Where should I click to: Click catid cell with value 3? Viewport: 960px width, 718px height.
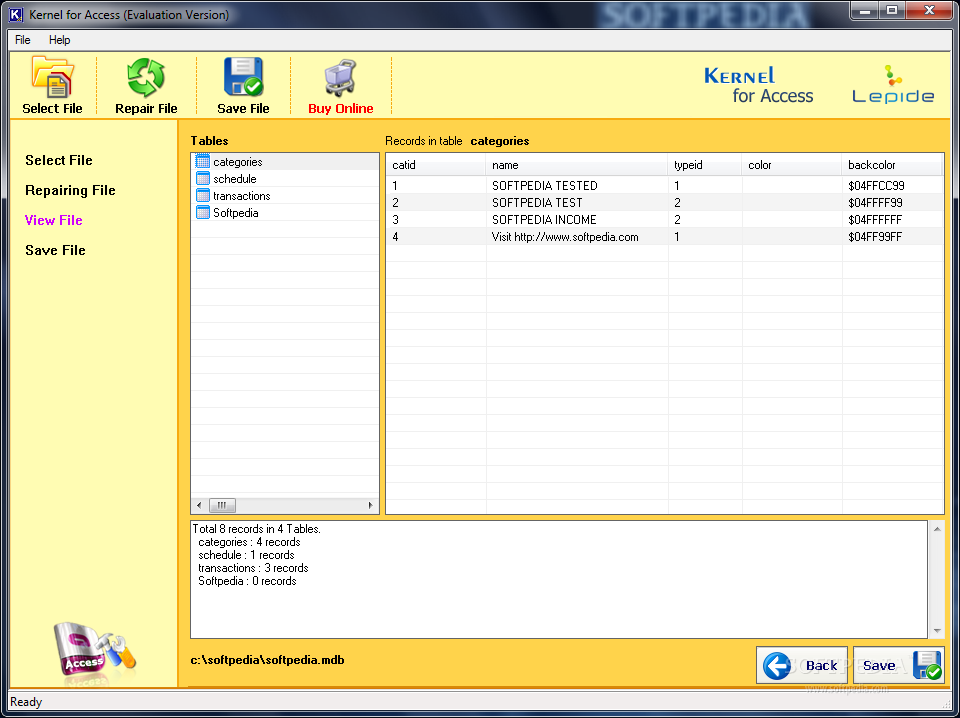(x=436, y=220)
